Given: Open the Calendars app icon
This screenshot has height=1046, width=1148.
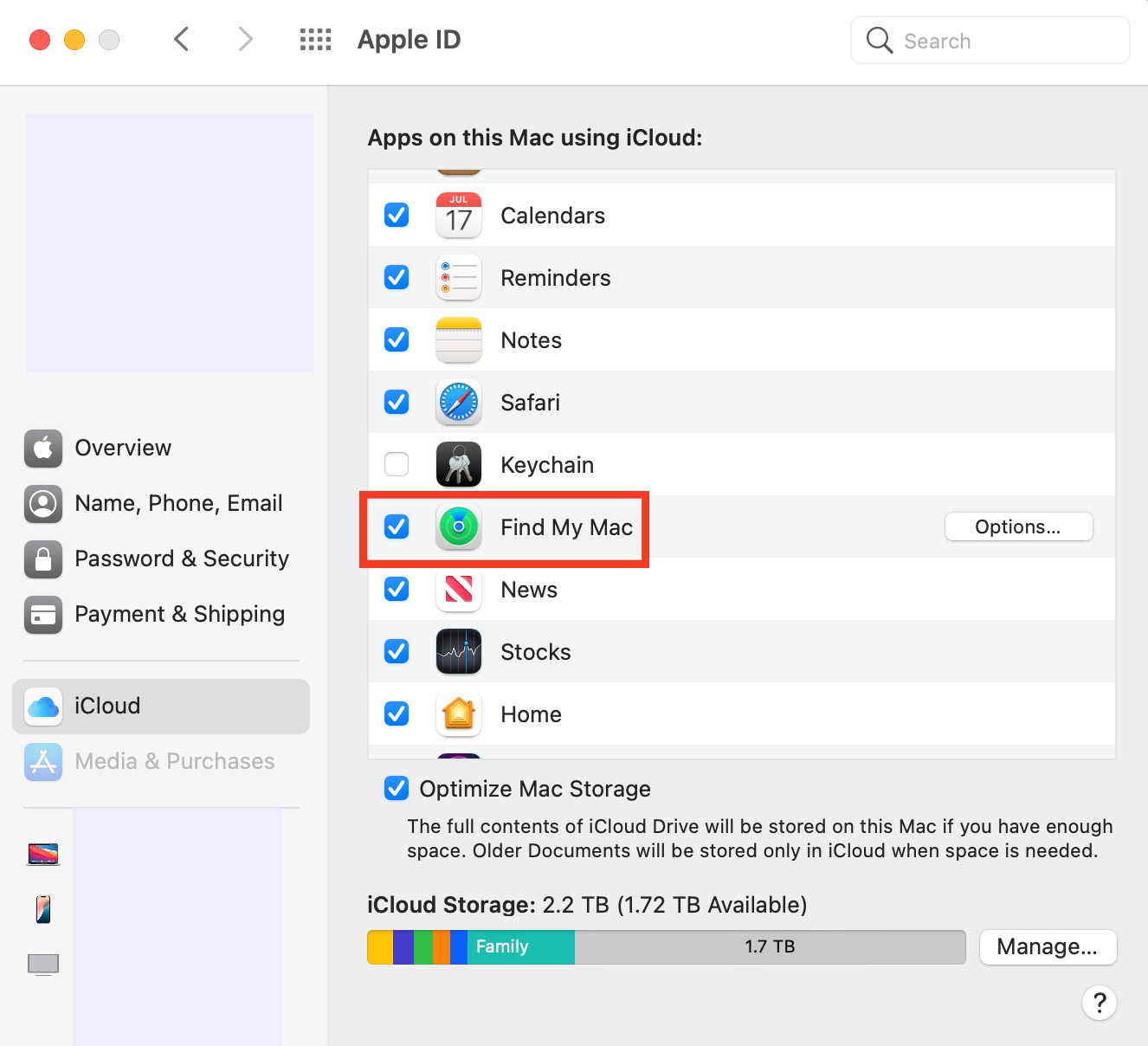Looking at the screenshot, I should pos(458,215).
